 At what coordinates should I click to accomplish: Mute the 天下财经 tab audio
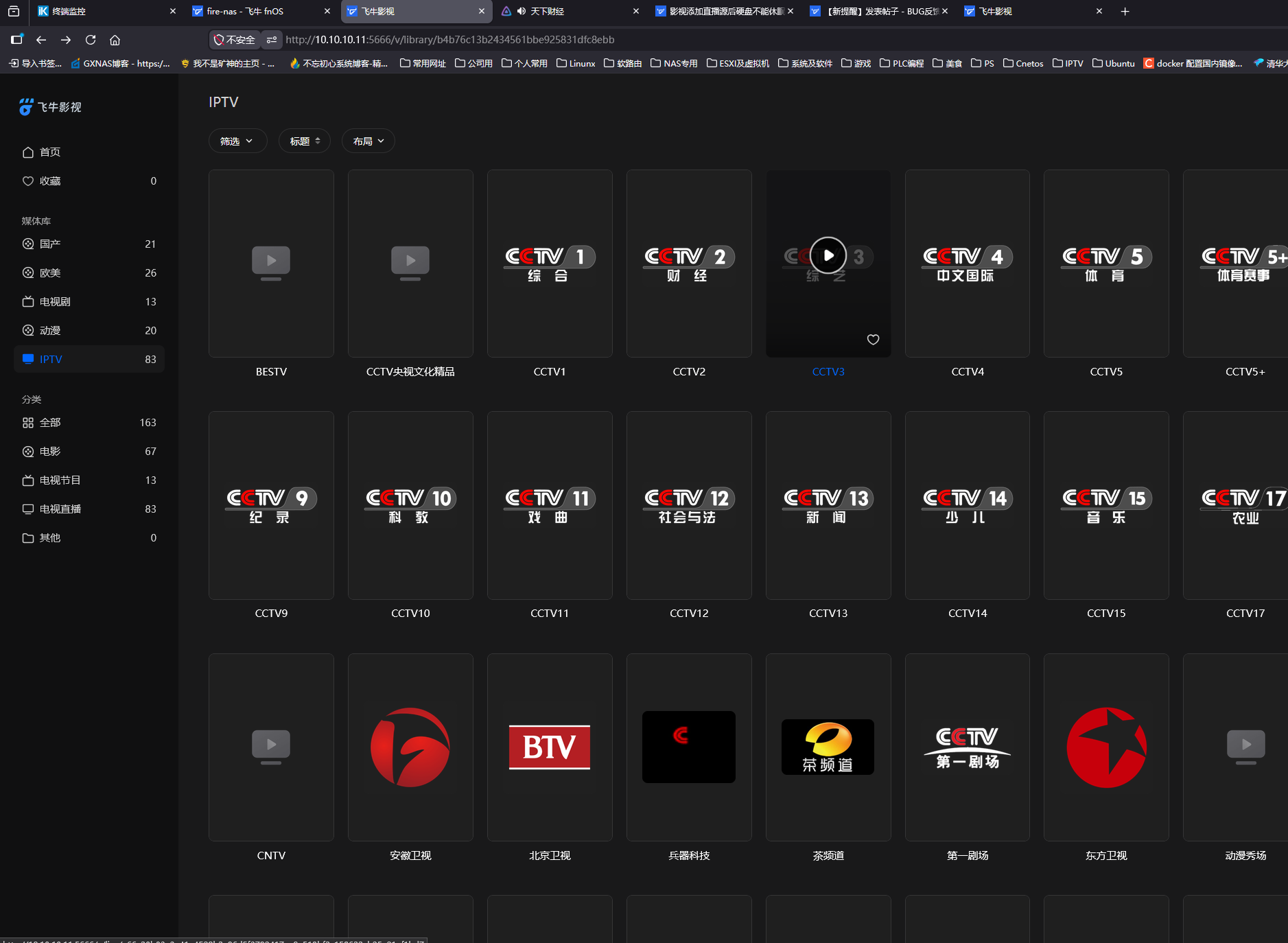pos(522,11)
